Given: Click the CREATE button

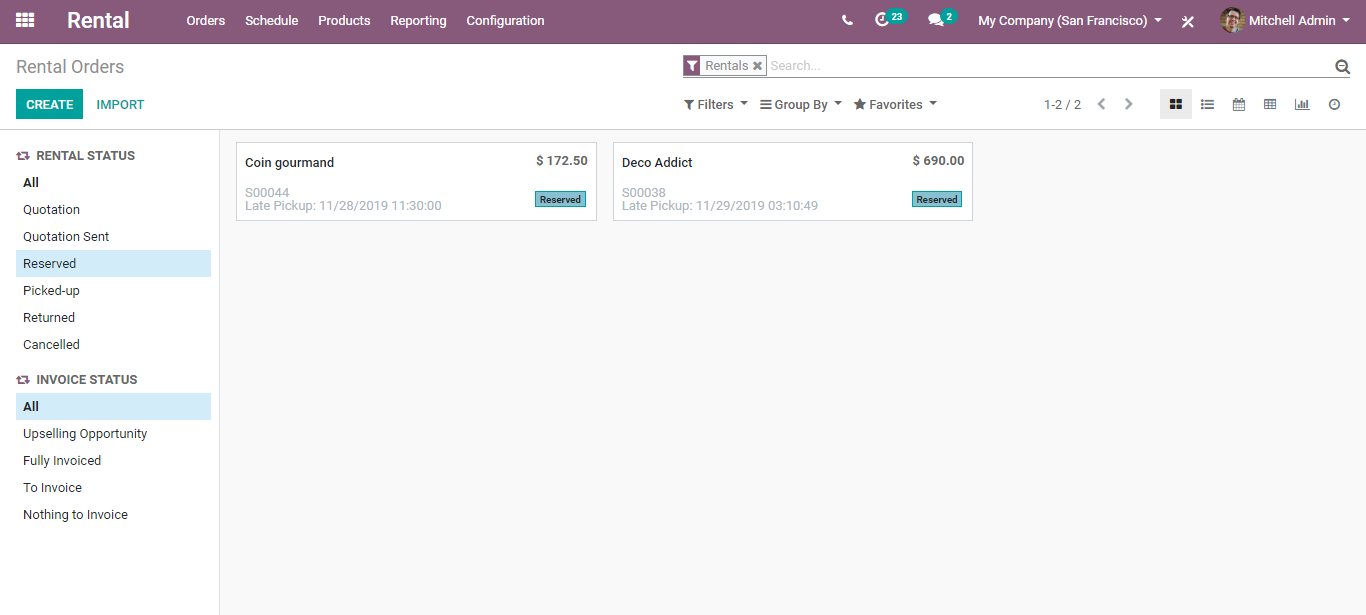Looking at the screenshot, I should tap(49, 104).
